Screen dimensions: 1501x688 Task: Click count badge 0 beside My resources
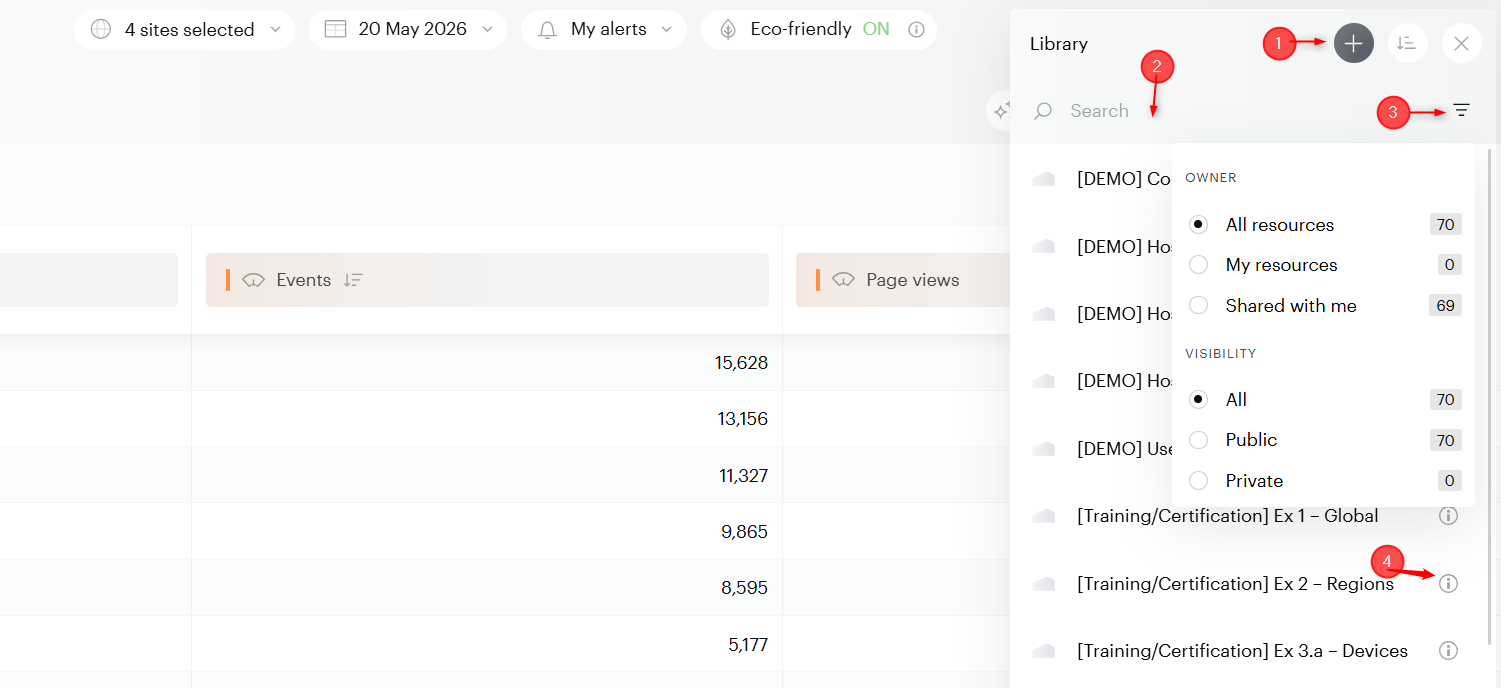(x=1450, y=265)
